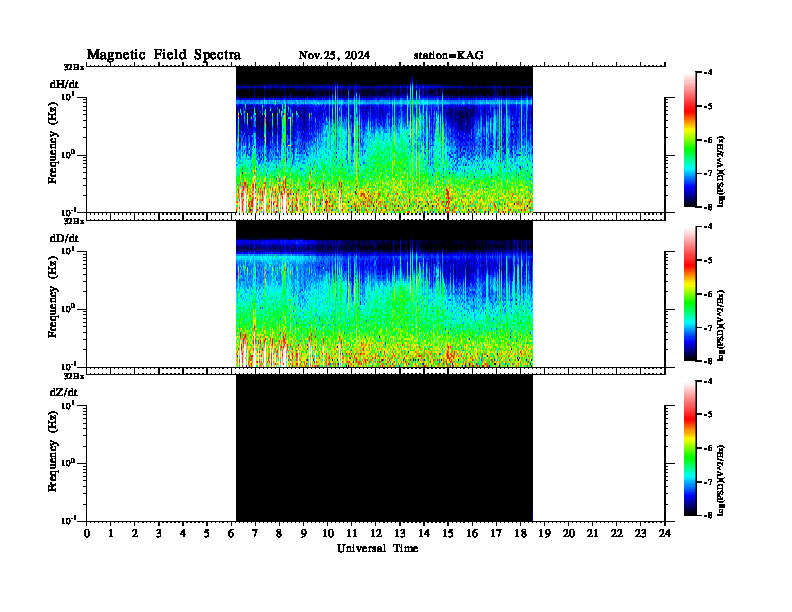This screenshot has width=792, height=612.
Task: Click the "-5" value on dZ/dt color scale
Action: tap(708, 415)
